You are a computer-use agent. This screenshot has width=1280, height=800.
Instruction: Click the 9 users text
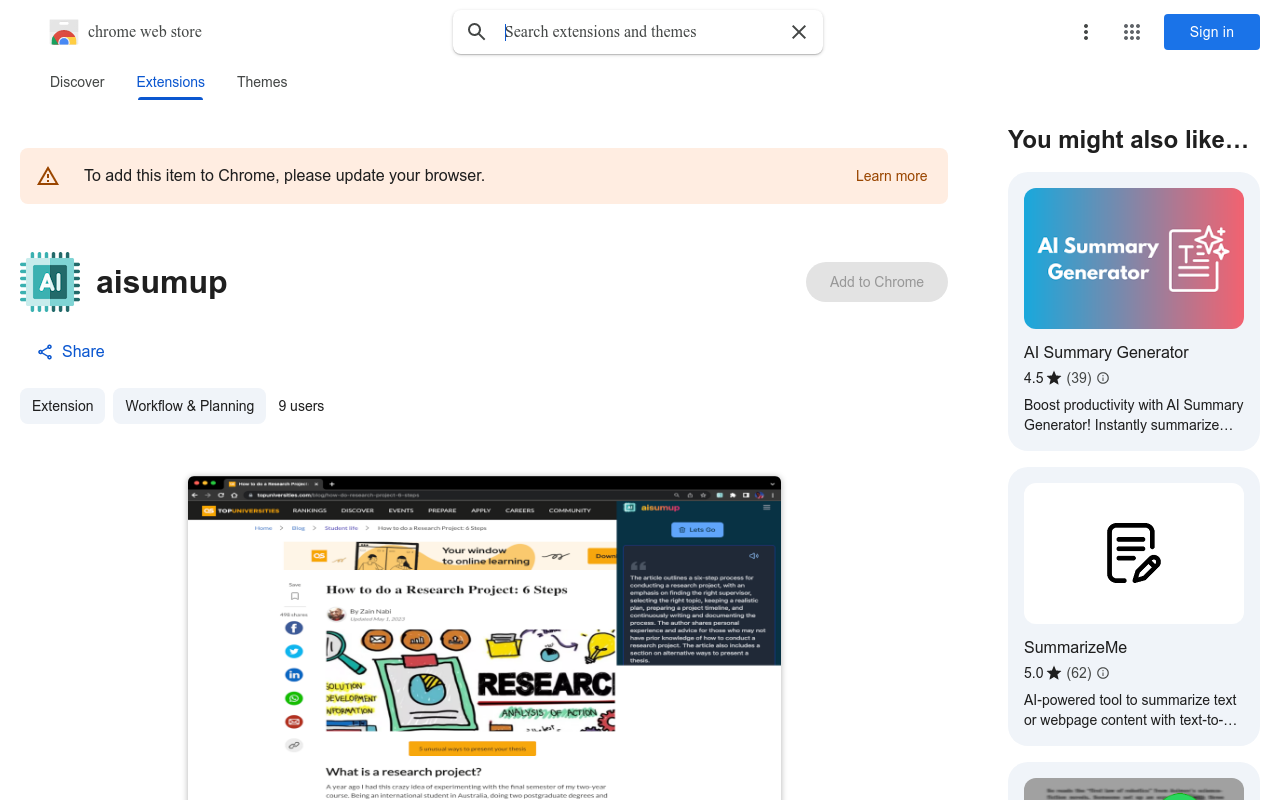tap(301, 406)
